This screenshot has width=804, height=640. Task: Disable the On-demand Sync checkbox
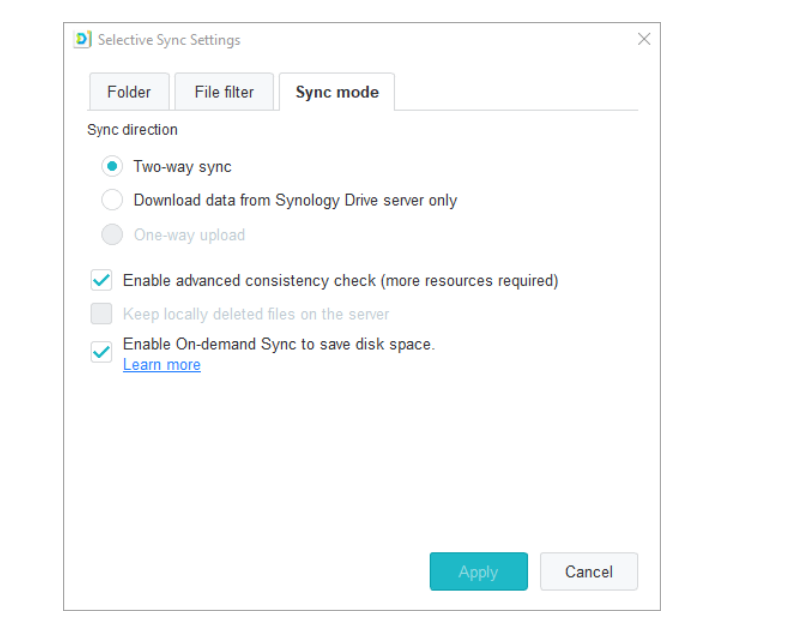pyautogui.click(x=101, y=351)
